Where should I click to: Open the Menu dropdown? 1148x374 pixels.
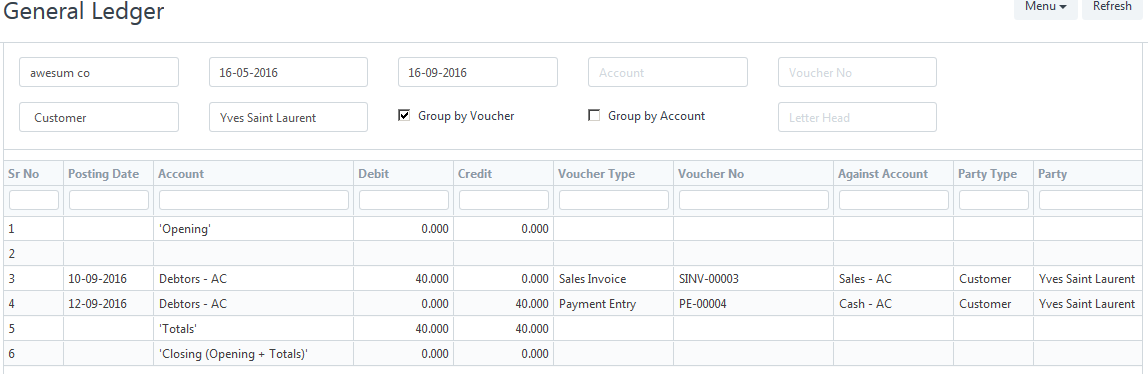pyautogui.click(x=1045, y=7)
